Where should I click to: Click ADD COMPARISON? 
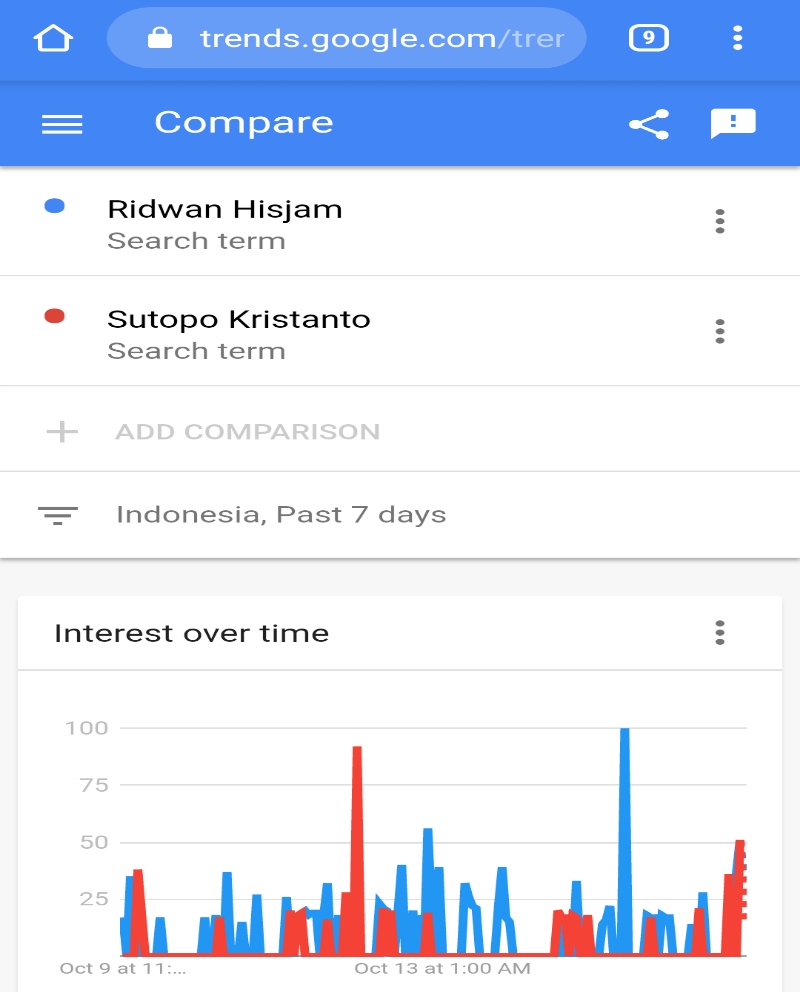click(247, 432)
